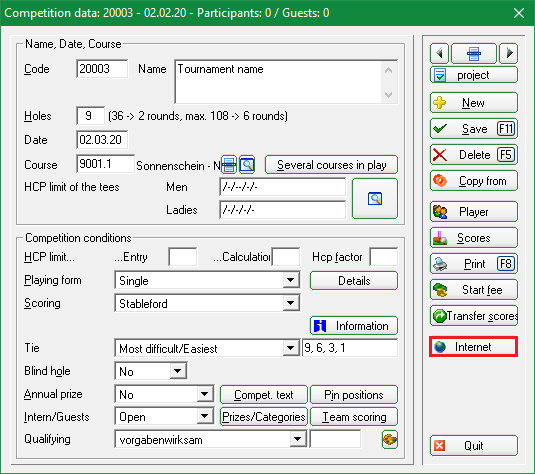
Task: Save the competition data
Action: coord(474,129)
